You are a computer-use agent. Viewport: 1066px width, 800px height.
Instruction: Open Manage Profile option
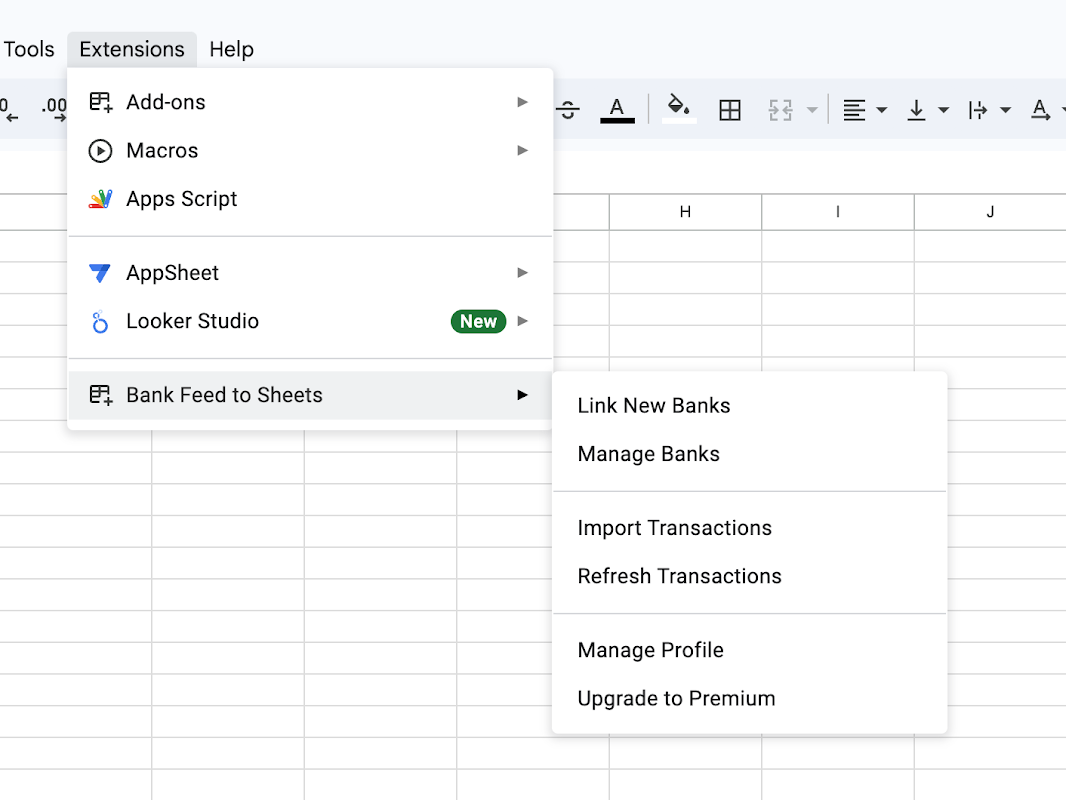[x=749, y=650]
